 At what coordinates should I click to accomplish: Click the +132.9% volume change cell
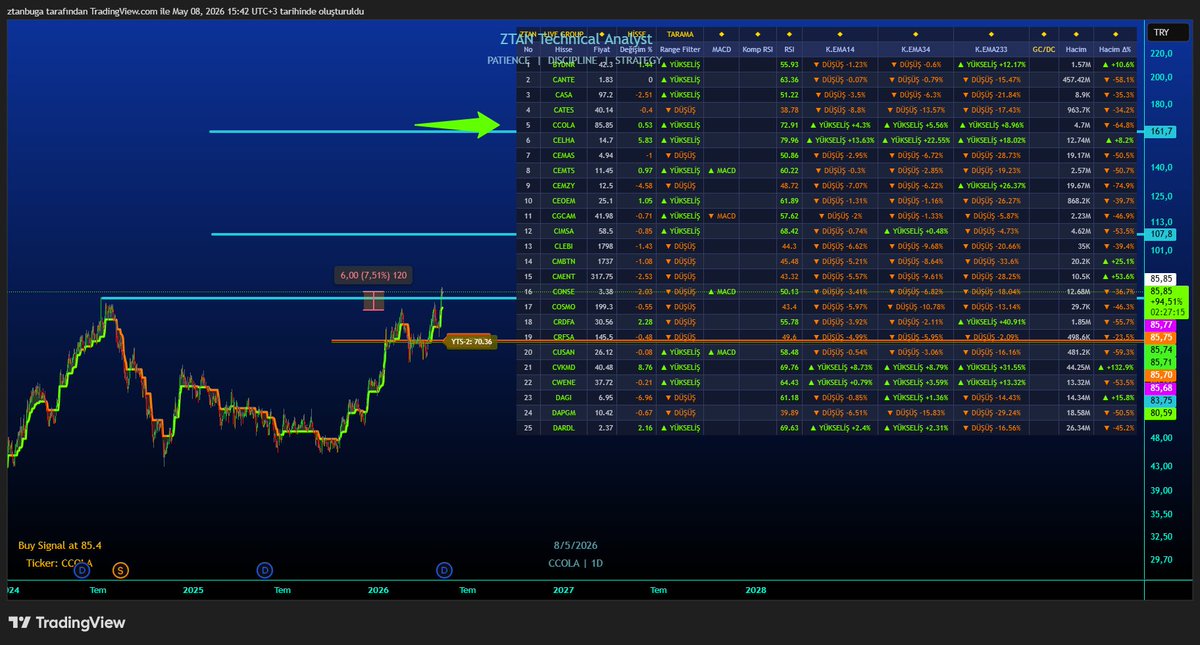tap(1116, 367)
